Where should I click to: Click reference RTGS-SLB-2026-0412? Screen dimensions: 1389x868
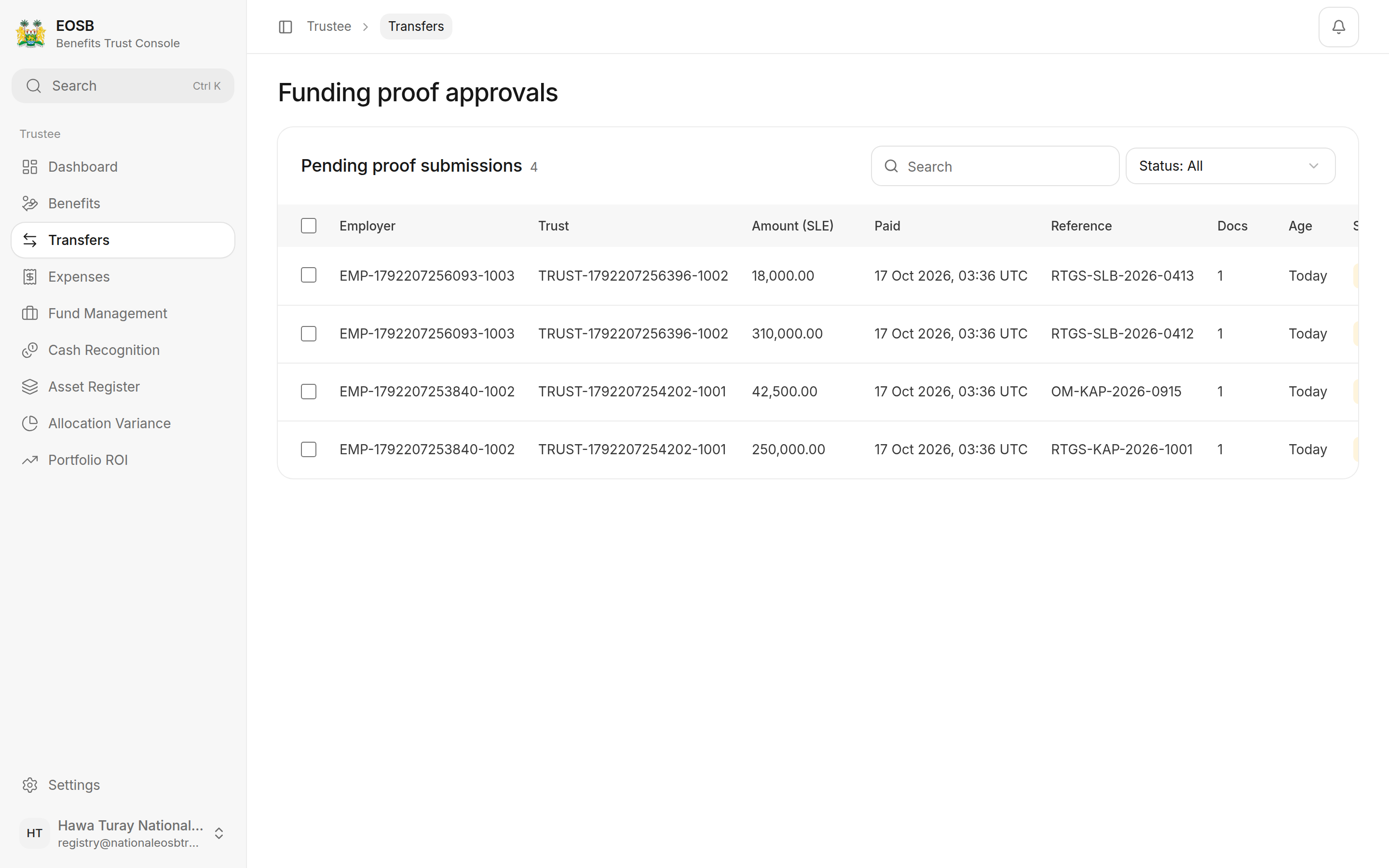1122,334
